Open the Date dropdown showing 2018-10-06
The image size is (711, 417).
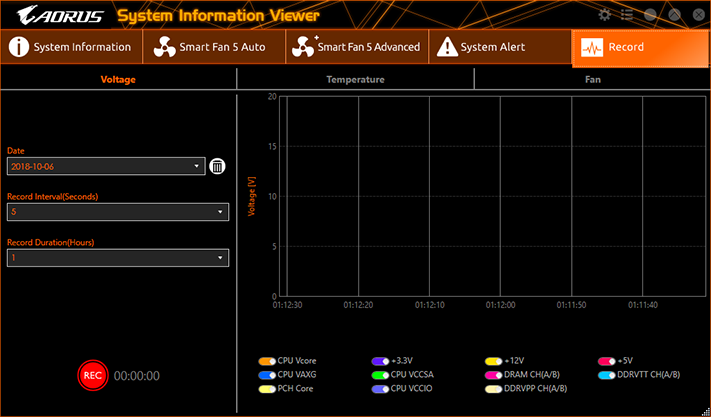click(106, 166)
